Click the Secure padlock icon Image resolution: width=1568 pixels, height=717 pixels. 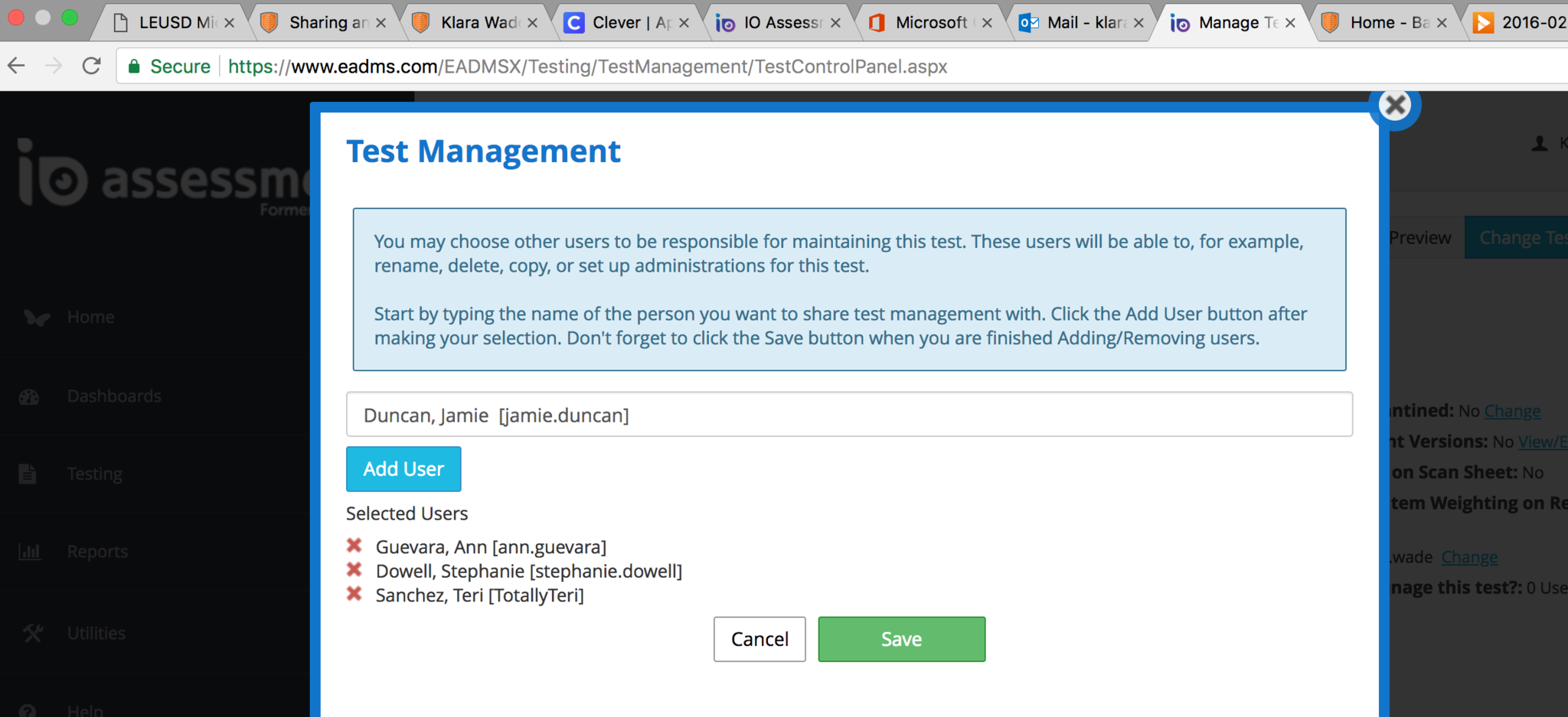[x=135, y=67]
